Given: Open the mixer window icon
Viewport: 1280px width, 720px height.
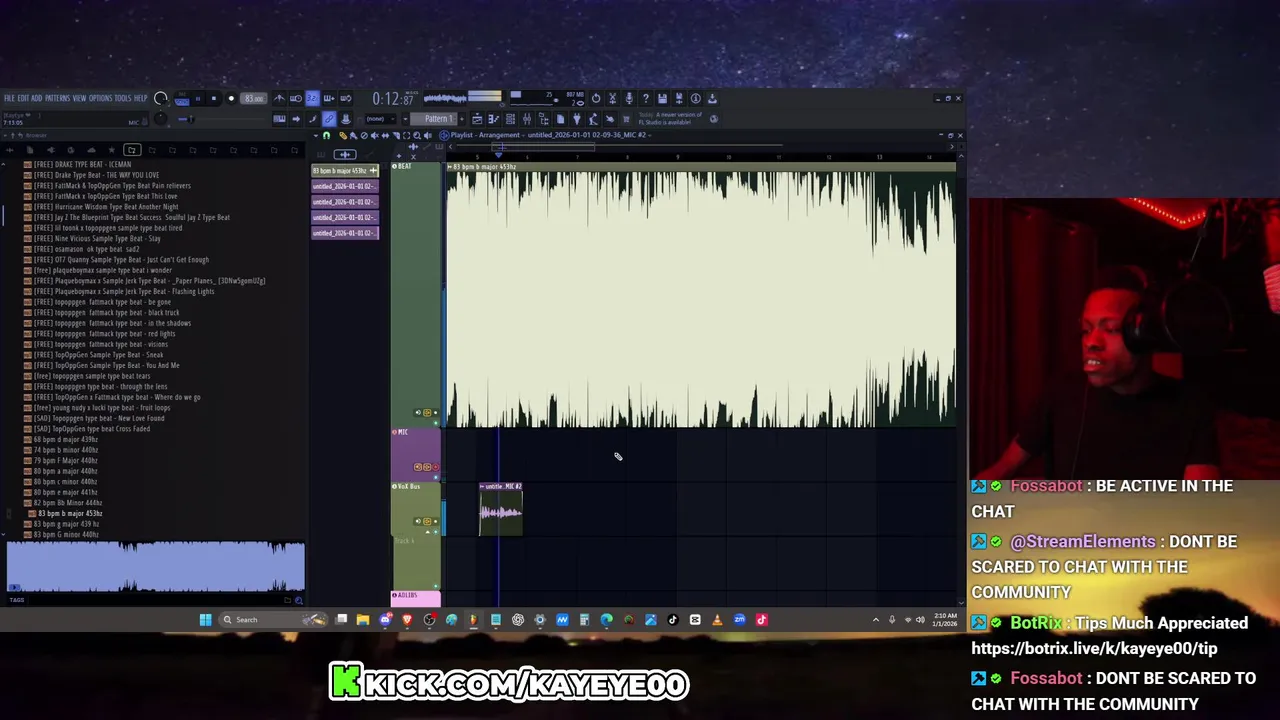Looking at the screenshot, I should (x=526, y=118).
